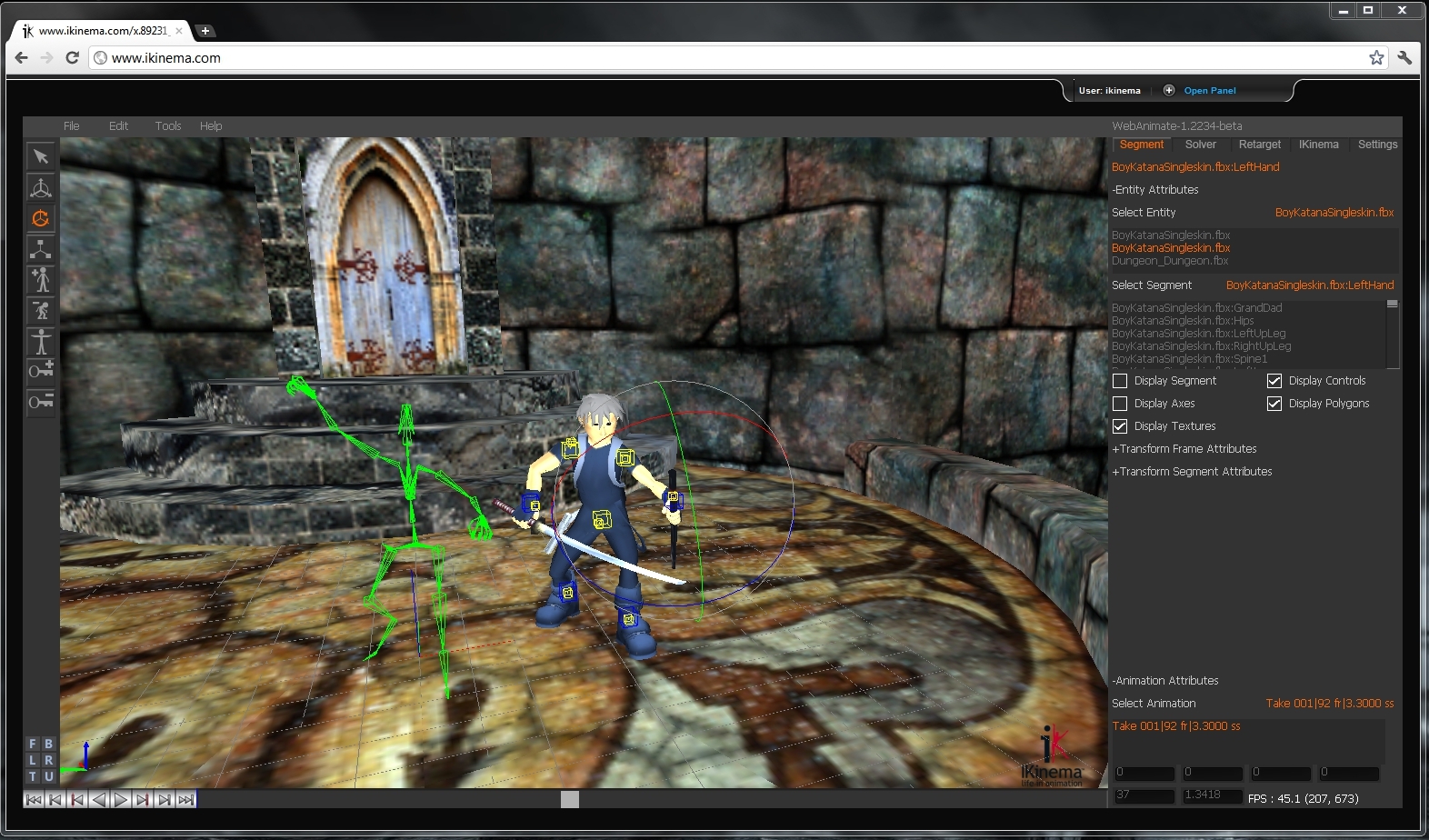This screenshot has width=1429, height=840.
Task: Switch to top view with T button
Action: 33,776
